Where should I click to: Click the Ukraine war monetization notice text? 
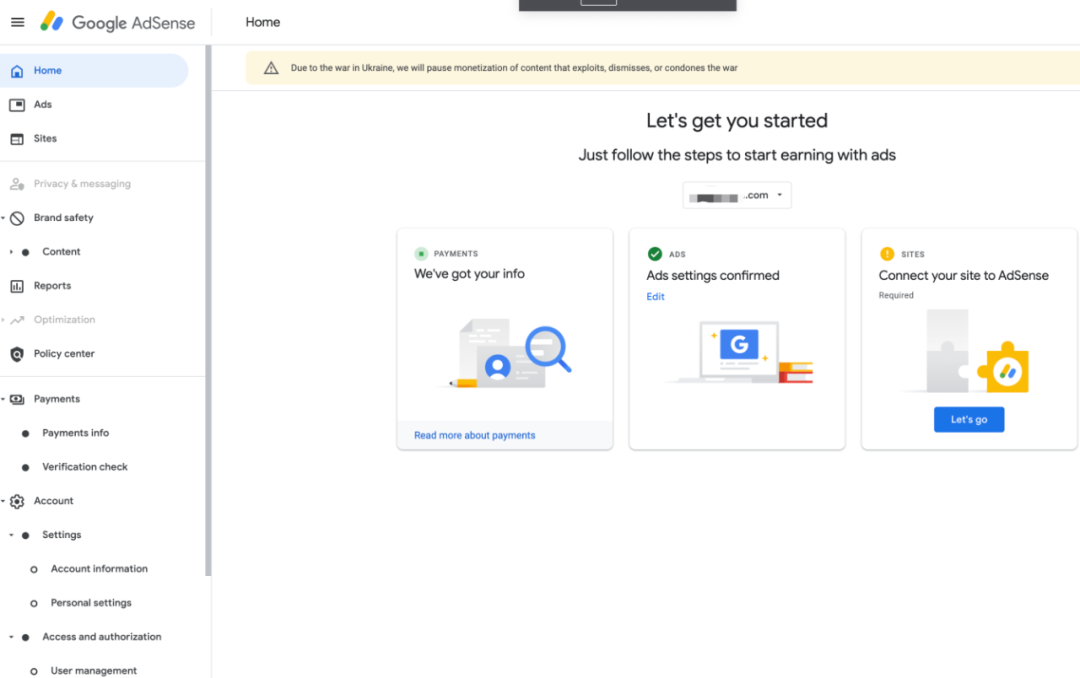[514, 68]
